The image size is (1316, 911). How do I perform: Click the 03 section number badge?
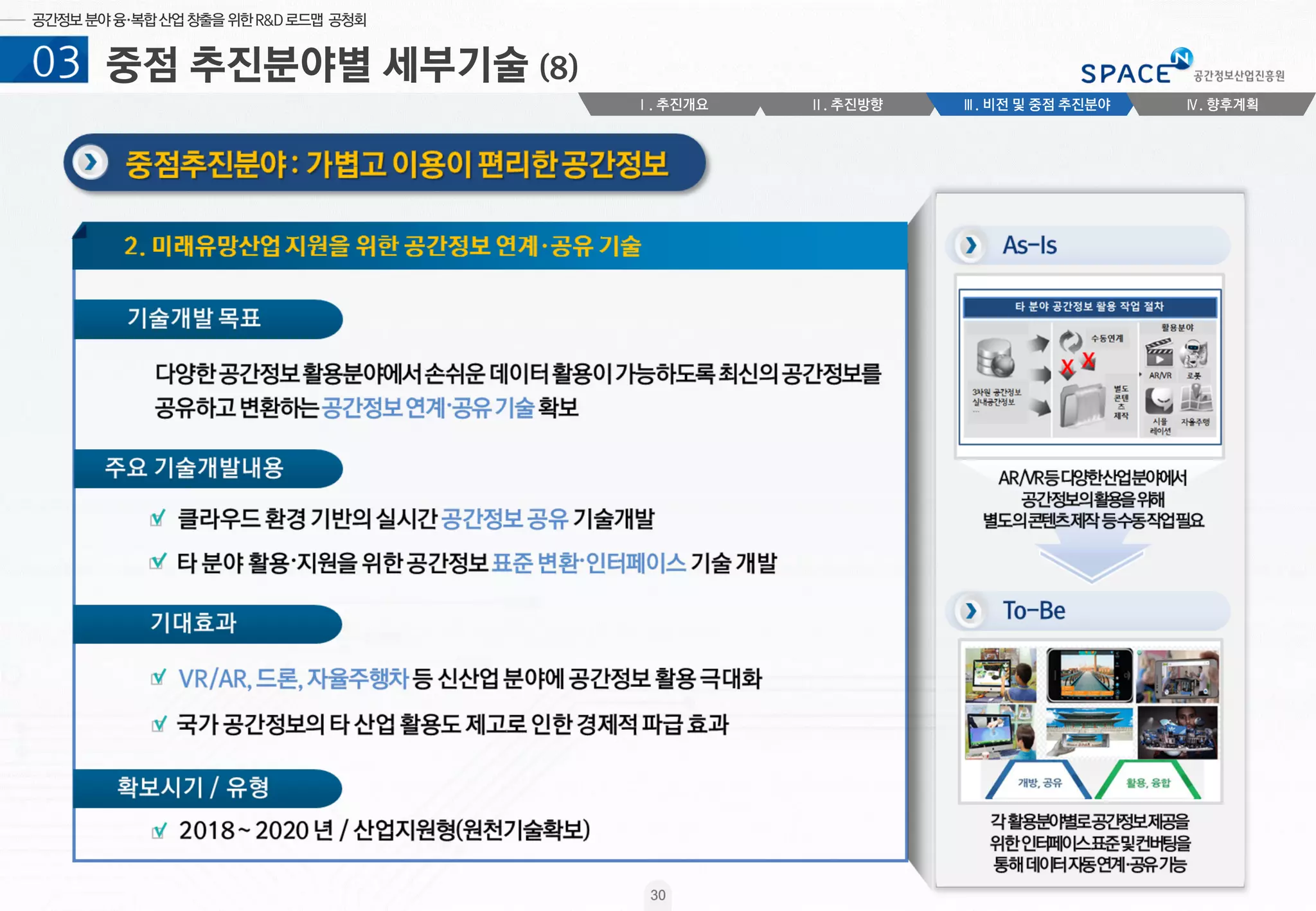[x=44, y=60]
